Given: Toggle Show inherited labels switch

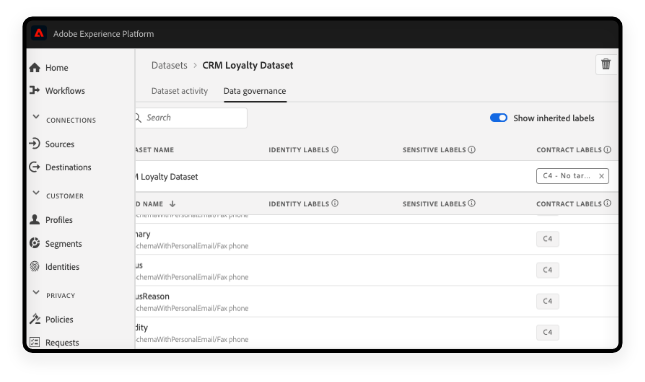Looking at the screenshot, I should pyautogui.click(x=499, y=118).
